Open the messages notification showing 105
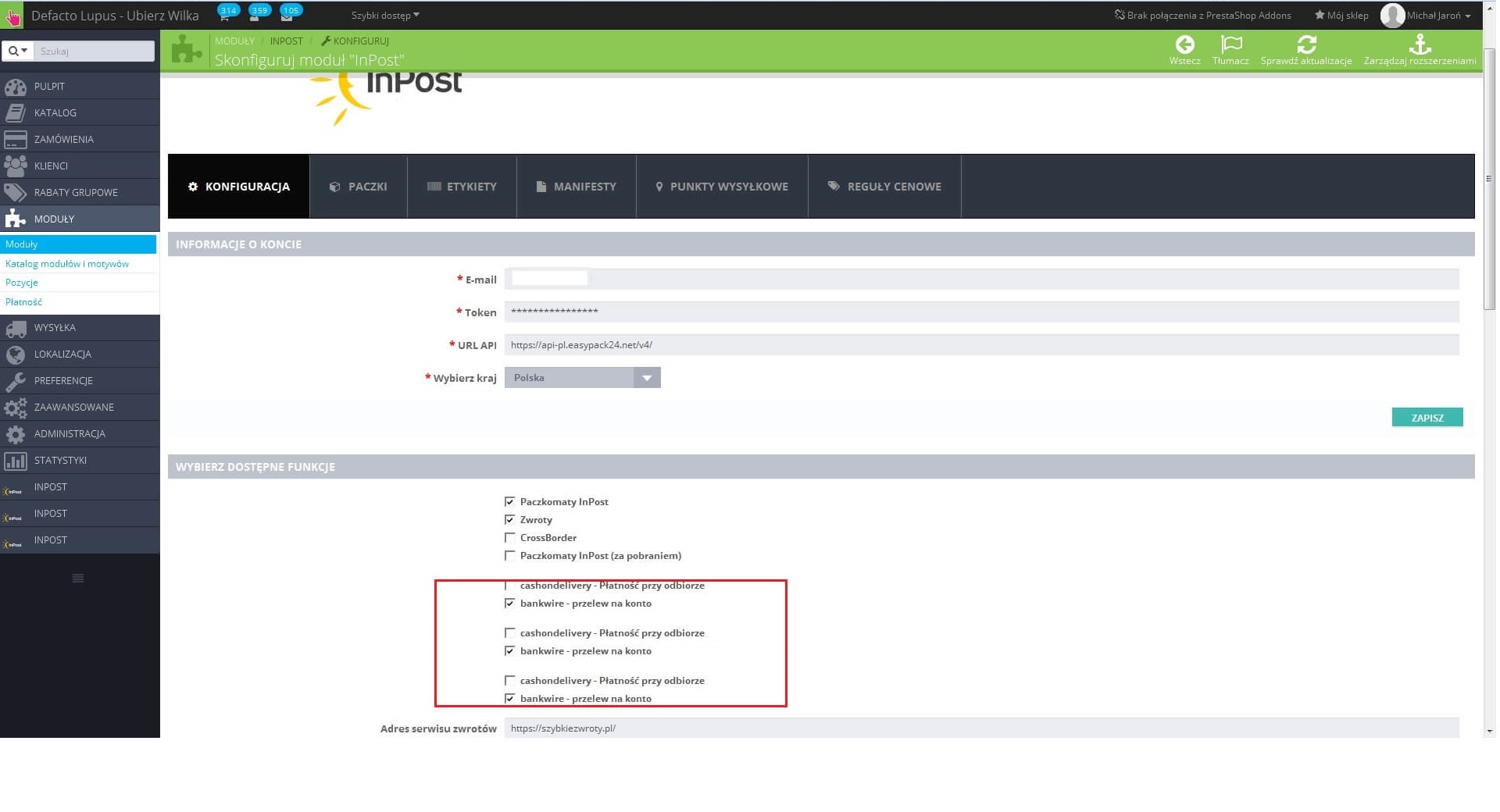Screen dimensions: 1500x812 click(289, 13)
